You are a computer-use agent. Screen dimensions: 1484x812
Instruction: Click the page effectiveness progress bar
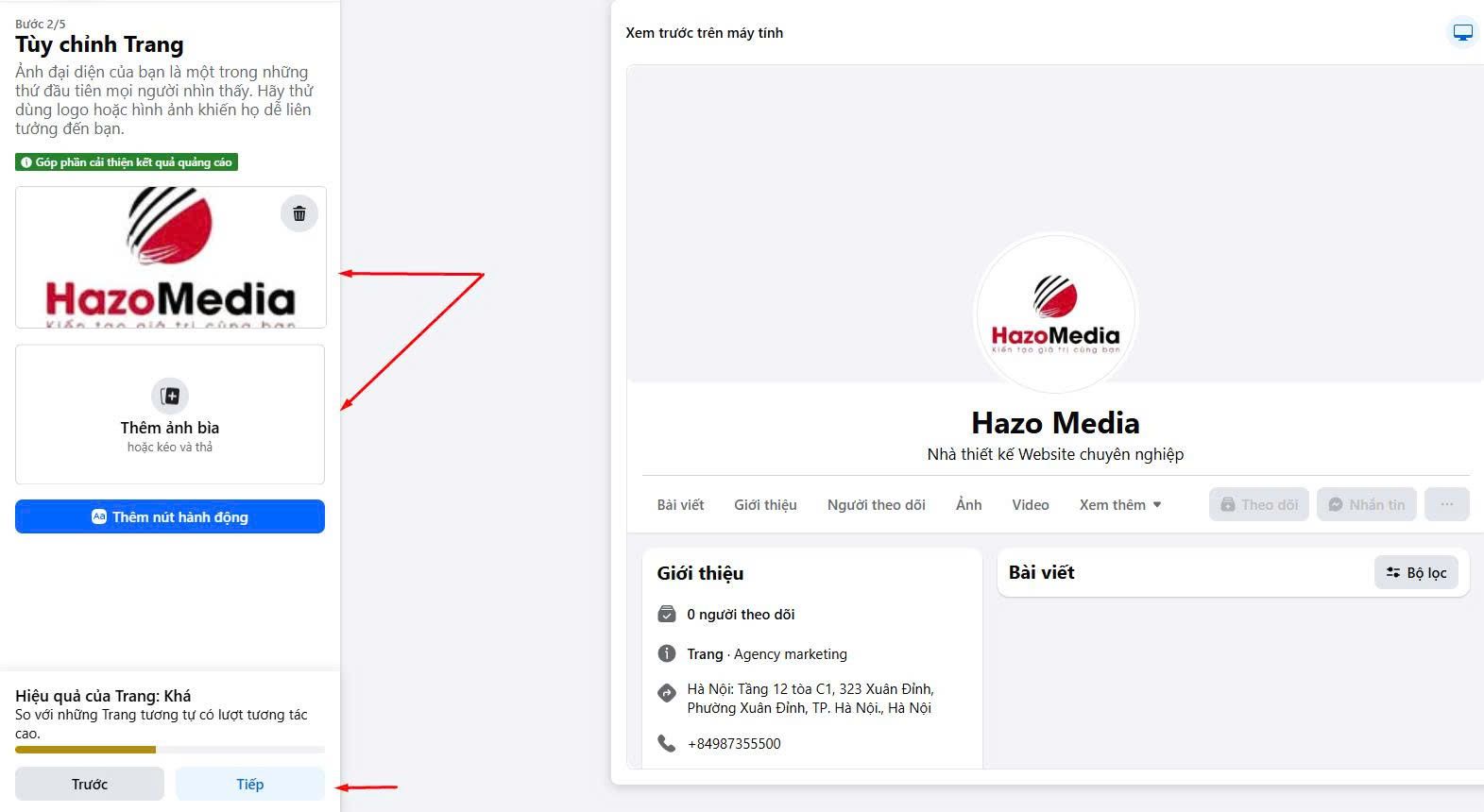[170, 750]
